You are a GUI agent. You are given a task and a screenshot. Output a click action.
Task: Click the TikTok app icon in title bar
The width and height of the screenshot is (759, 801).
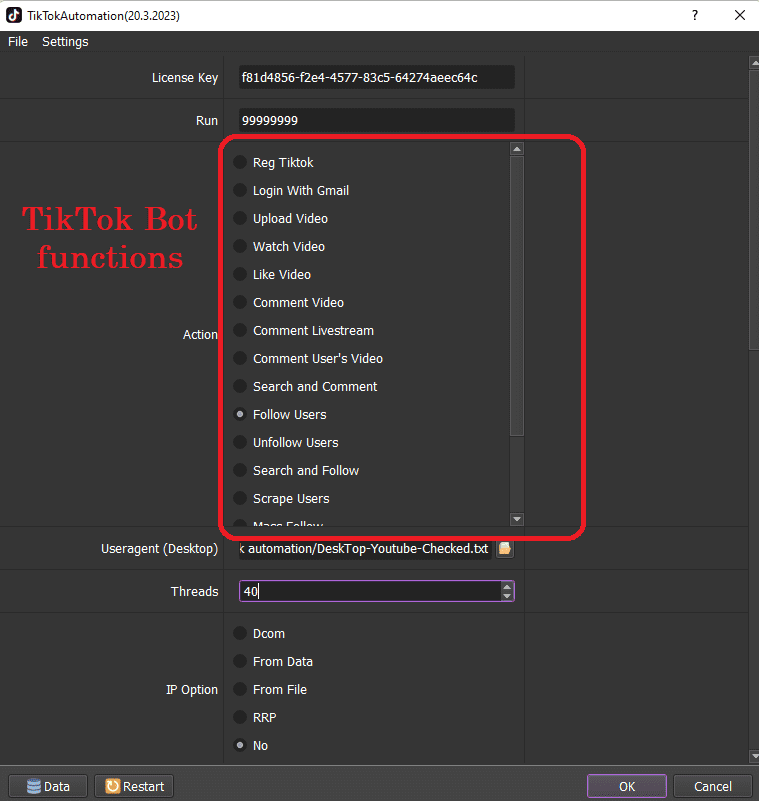(14, 15)
